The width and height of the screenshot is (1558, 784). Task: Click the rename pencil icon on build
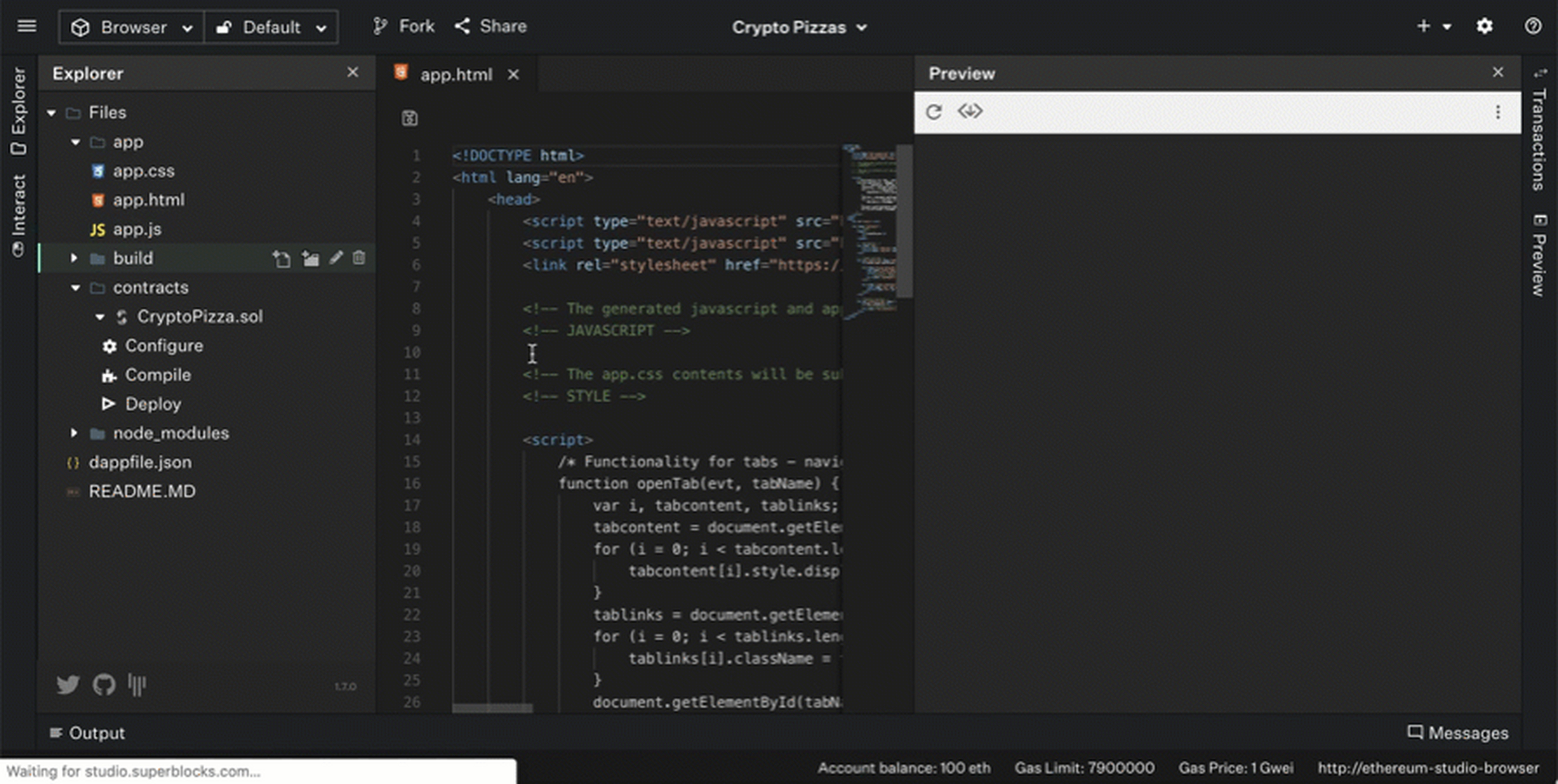pos(335,258)
